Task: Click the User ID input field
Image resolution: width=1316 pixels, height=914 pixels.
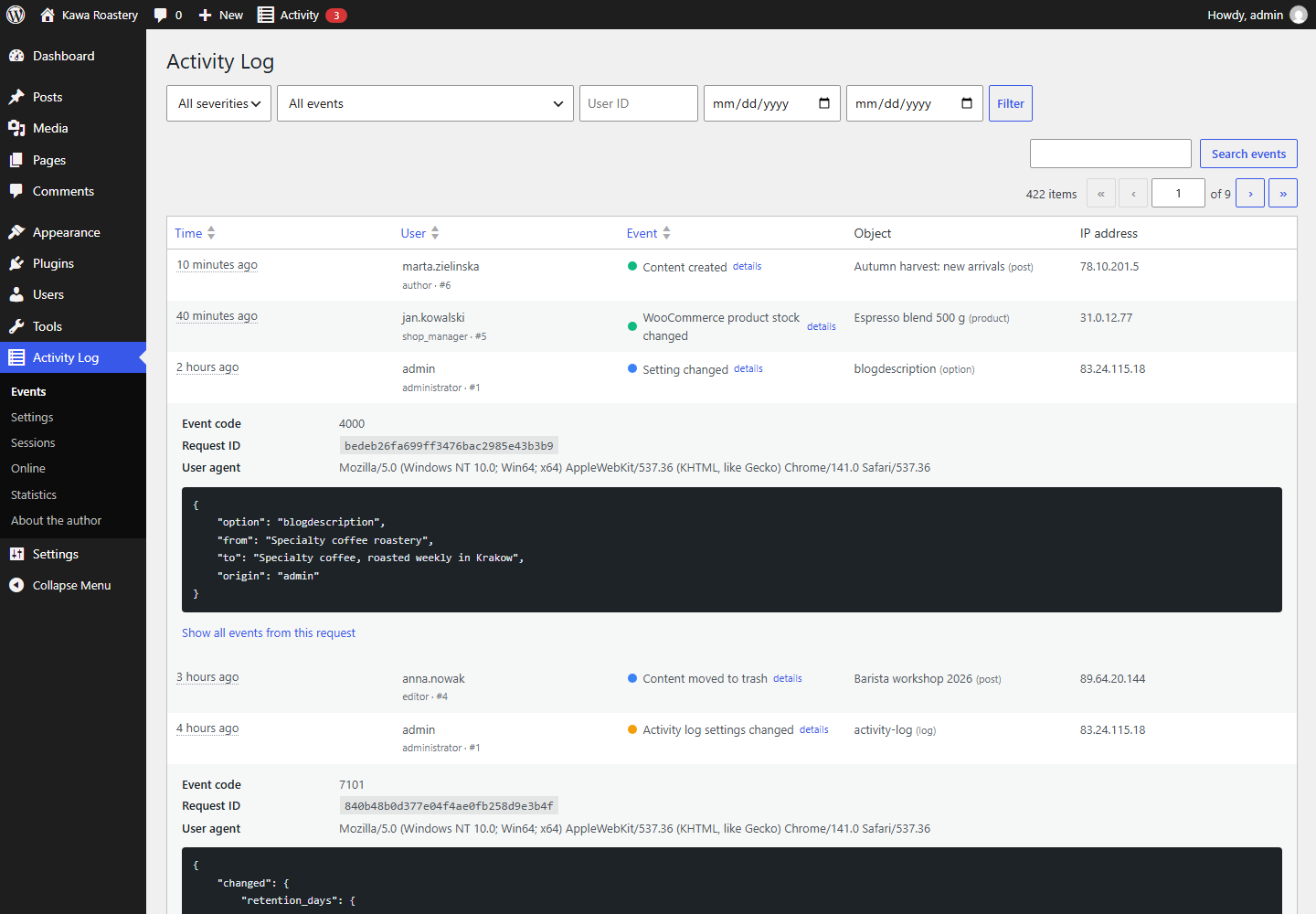Action: [639, 103]
